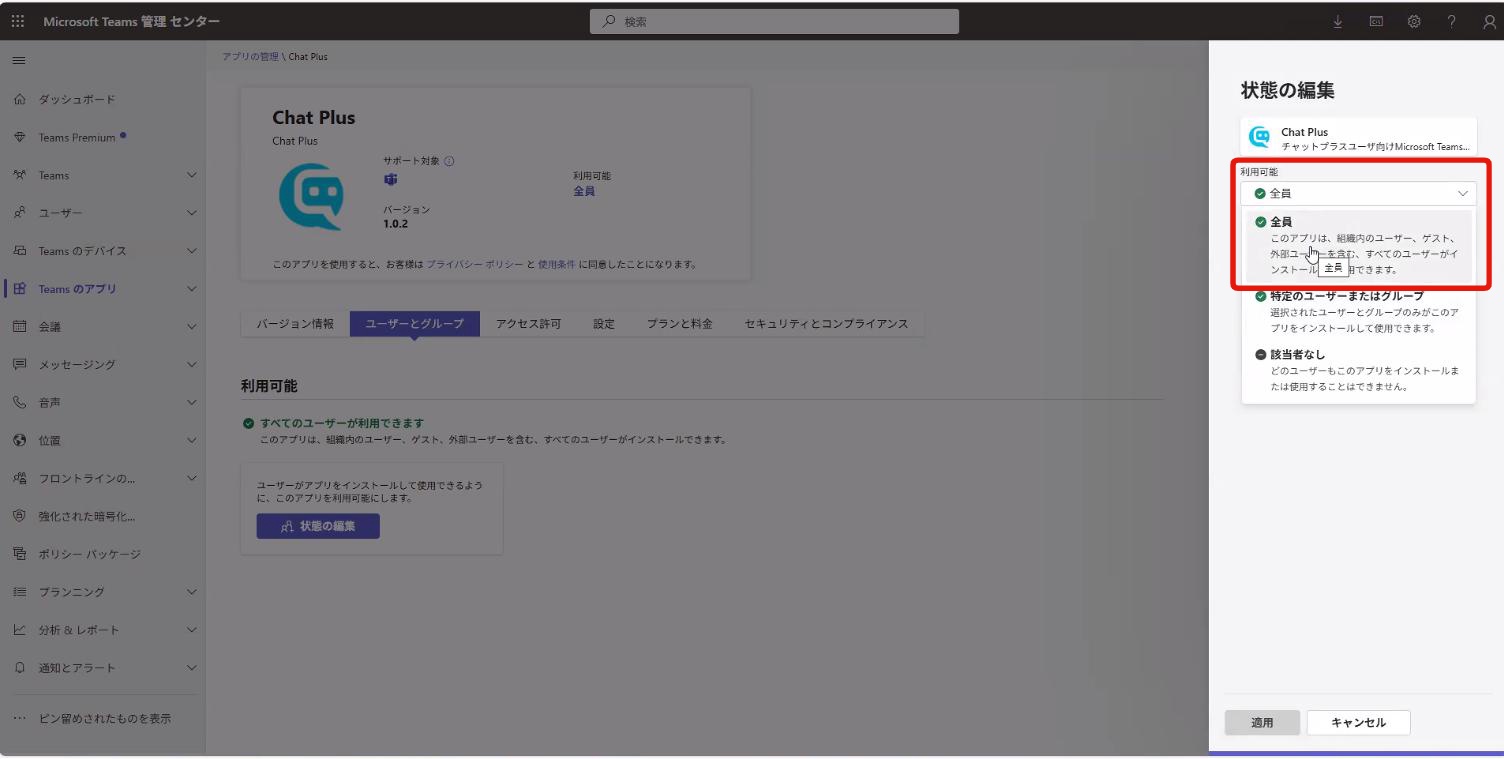
Task: Expand the 会議 sidebar section
Action: [192, 326]
